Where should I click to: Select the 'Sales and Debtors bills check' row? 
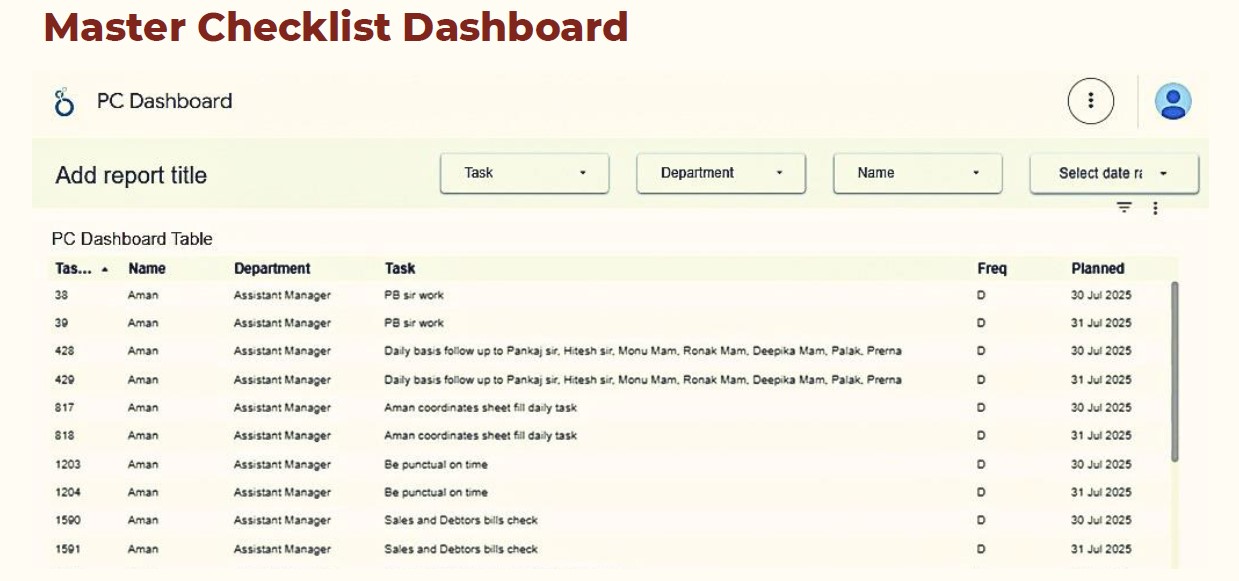pyautogui.click(x=400, y=520)
